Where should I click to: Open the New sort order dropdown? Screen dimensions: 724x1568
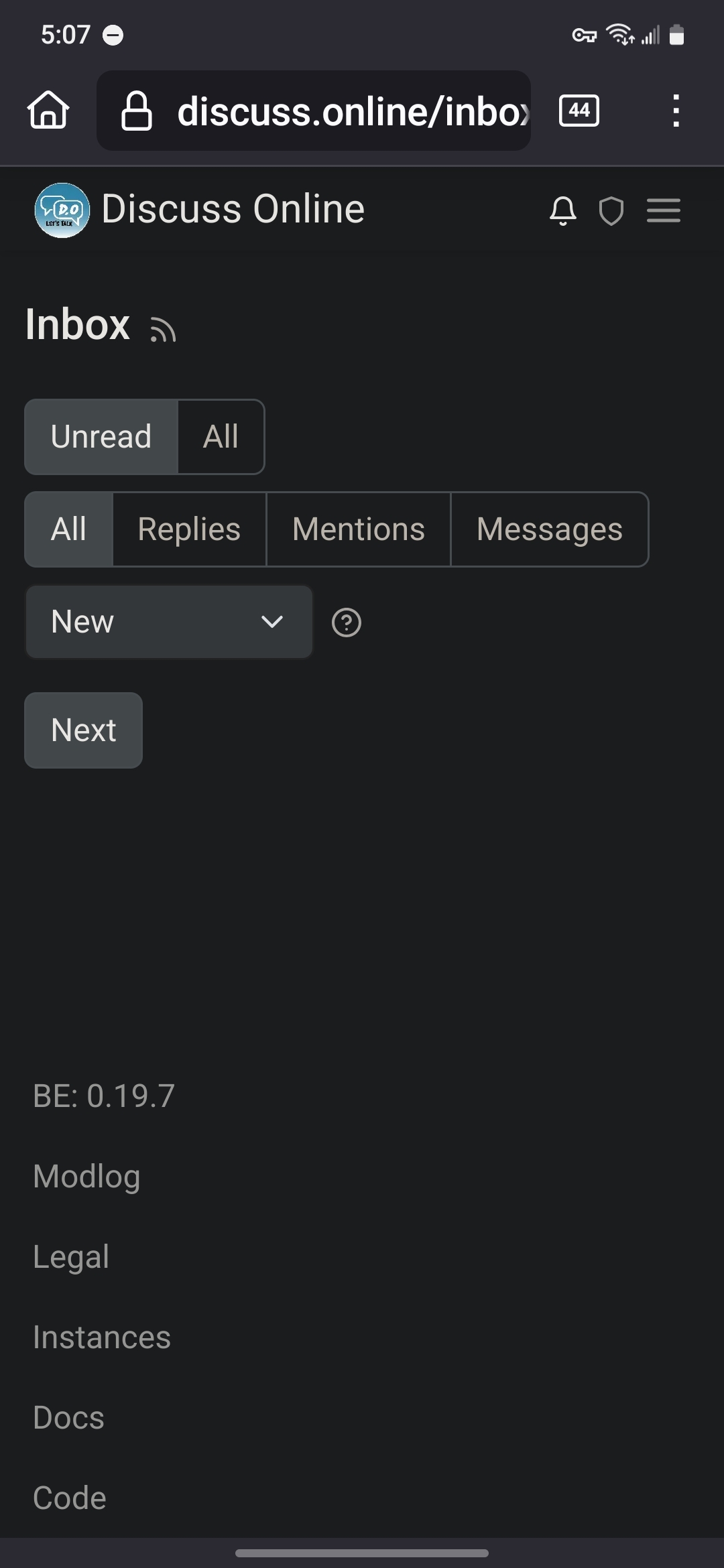(x=169, y=622)
